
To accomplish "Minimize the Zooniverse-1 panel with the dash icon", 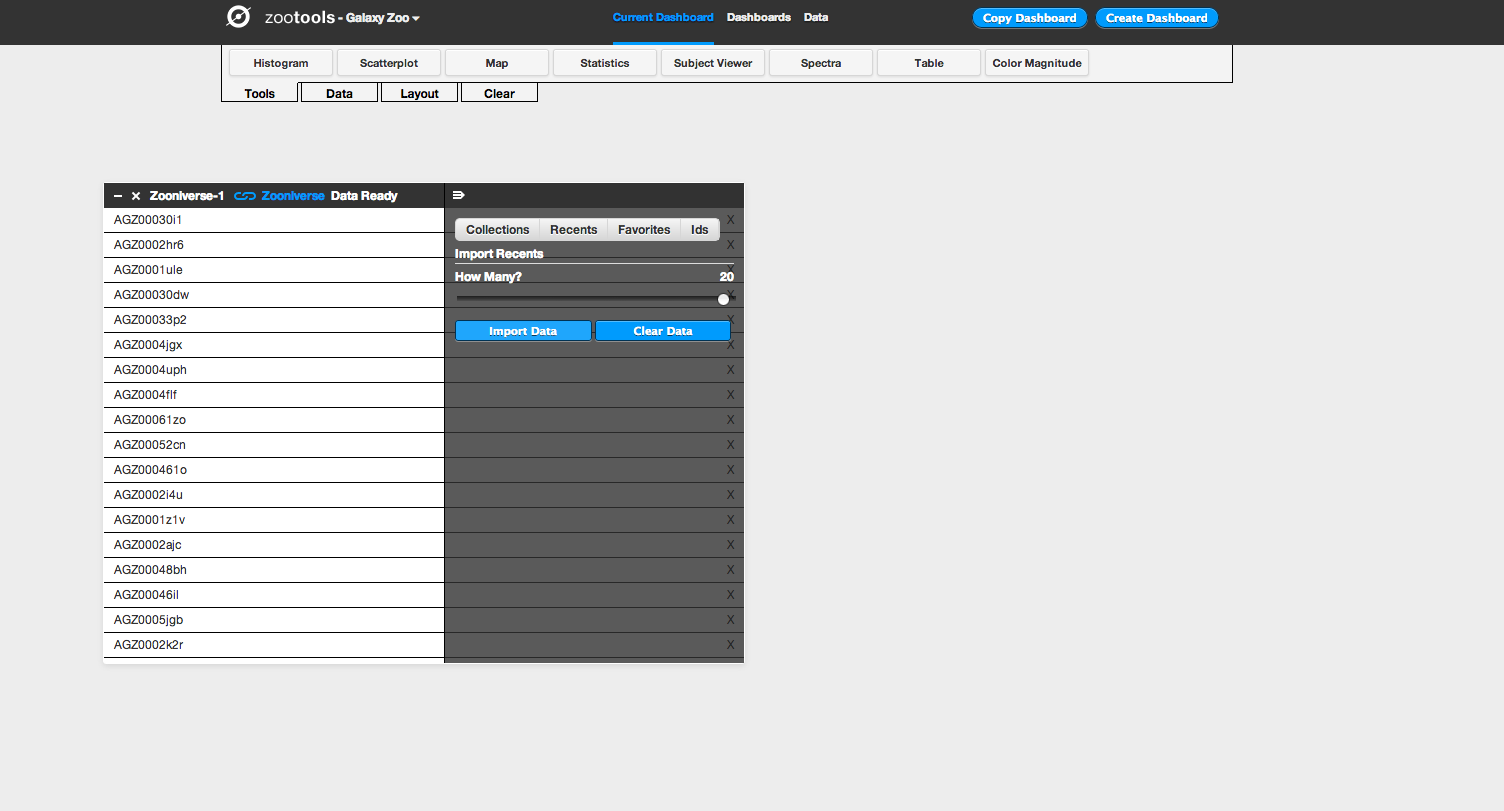I will coord(118,196).
